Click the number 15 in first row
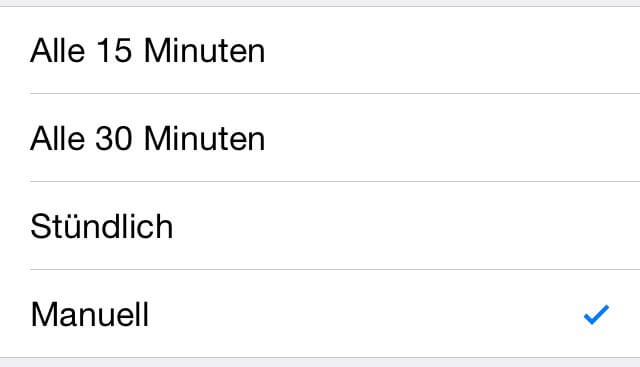Screen dimensions: 640x367 pos(114,51)
